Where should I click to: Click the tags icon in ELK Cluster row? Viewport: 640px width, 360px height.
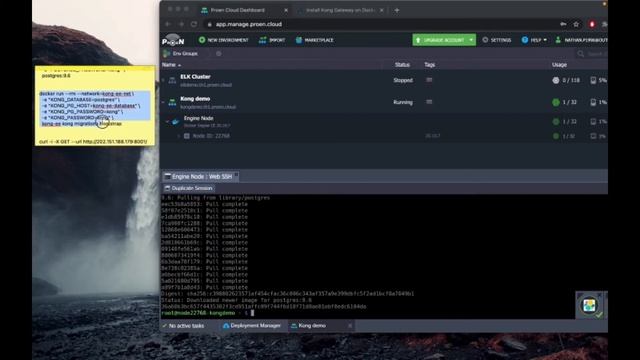tap(429, 80)
